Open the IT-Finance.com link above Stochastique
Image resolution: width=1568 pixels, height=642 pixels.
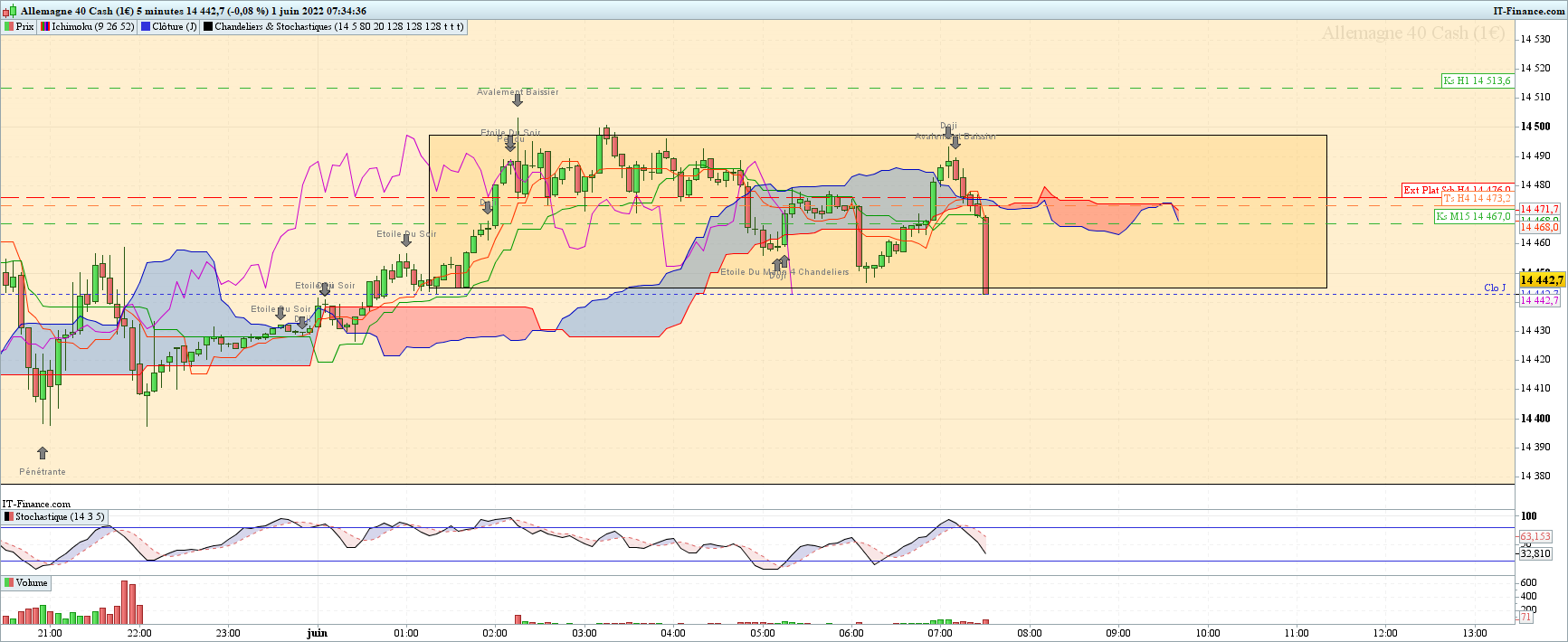(36, 505)
